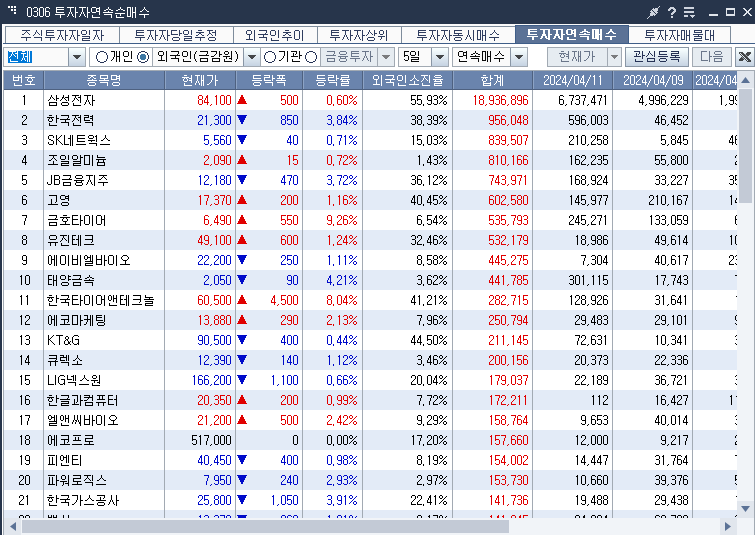Sort by 외국인소진율 column header

[x=407, y=80]
